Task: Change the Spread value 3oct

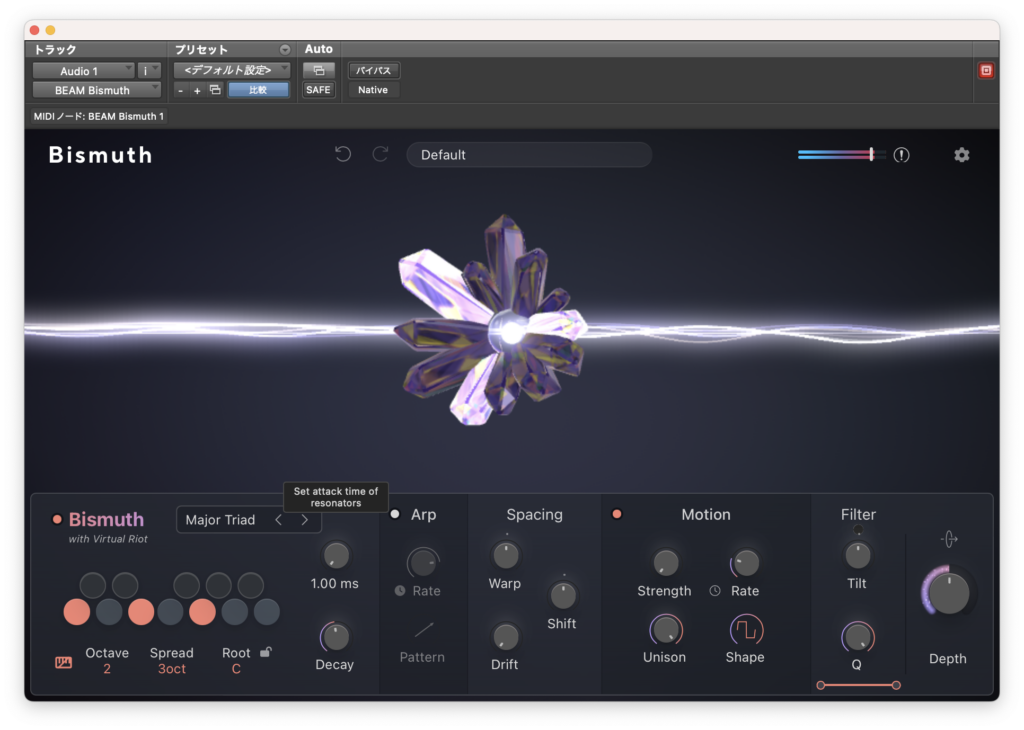Action: click(172, 669)
